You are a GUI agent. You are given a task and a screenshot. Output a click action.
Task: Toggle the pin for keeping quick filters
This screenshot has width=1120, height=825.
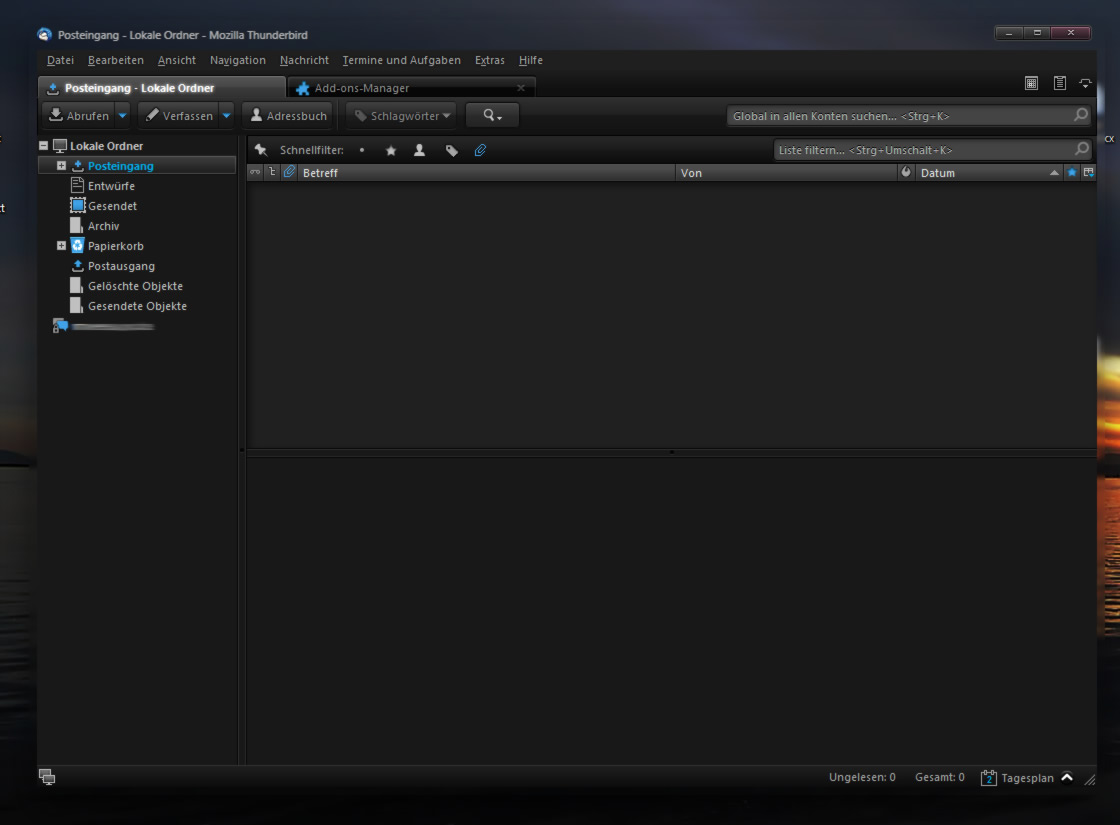(261, 150)
